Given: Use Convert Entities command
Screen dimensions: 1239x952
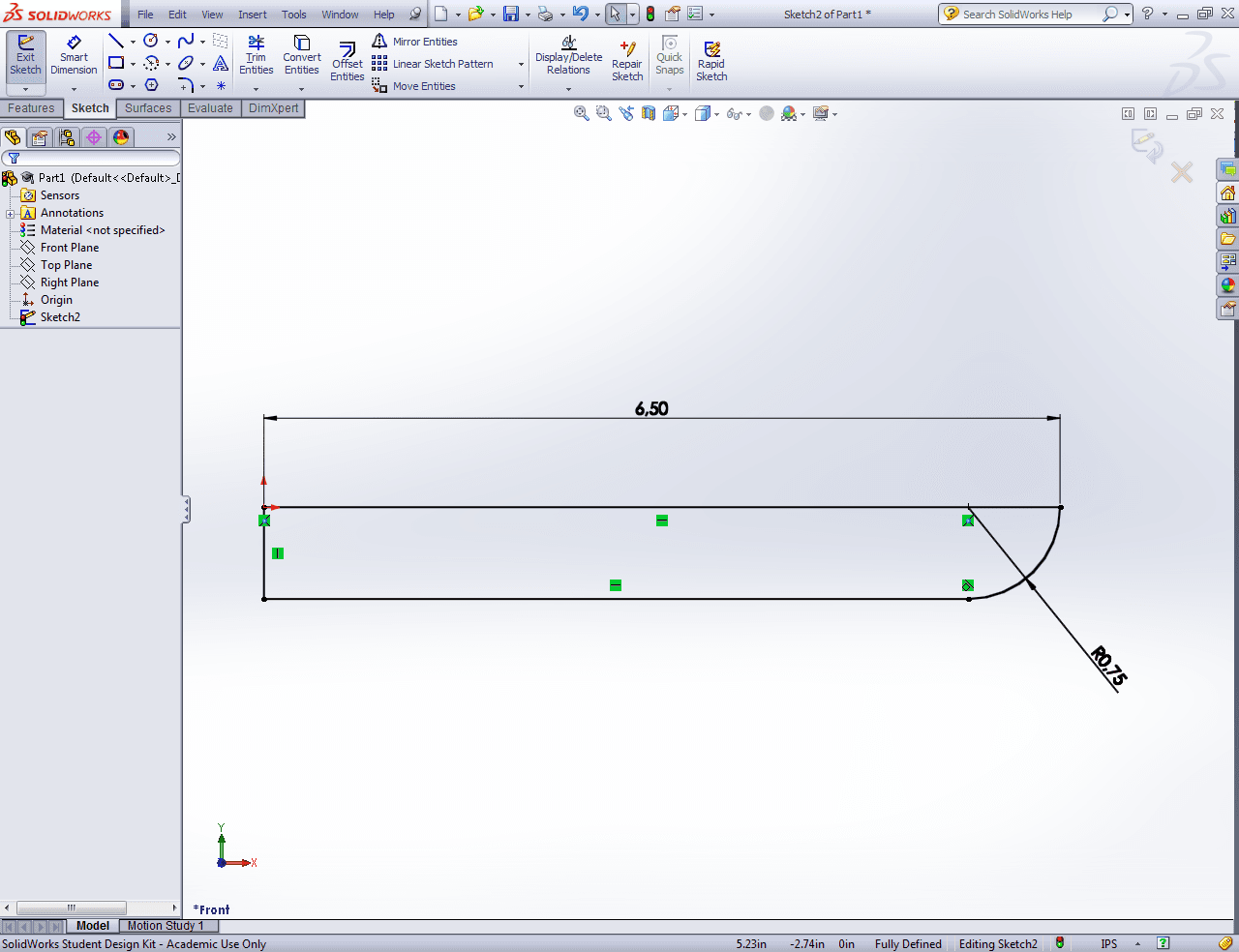Looking at the screenshot, I should (302, 56).
